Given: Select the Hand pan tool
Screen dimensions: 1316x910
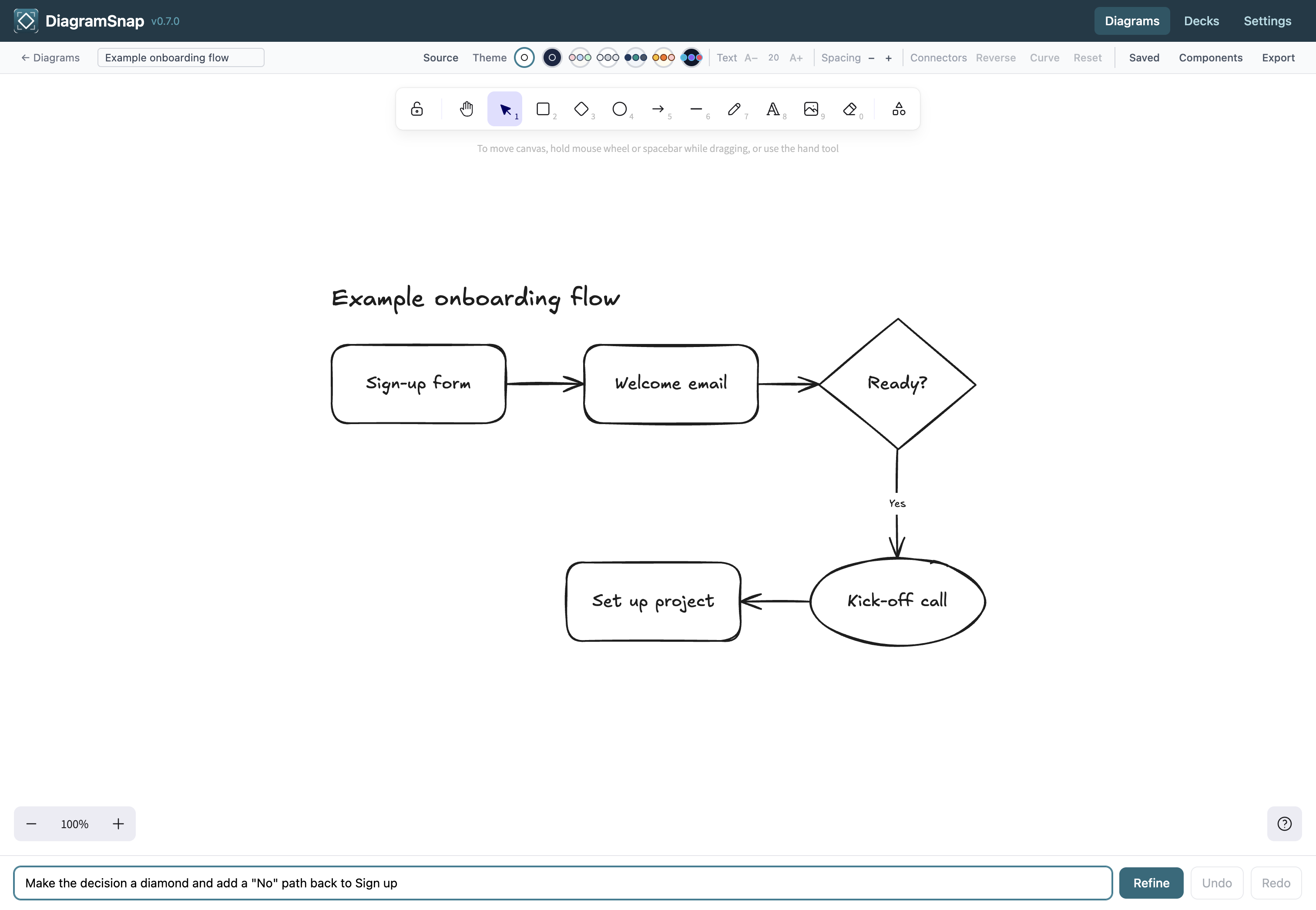Looking at the screenshot, I should click(x=466, y=109).
